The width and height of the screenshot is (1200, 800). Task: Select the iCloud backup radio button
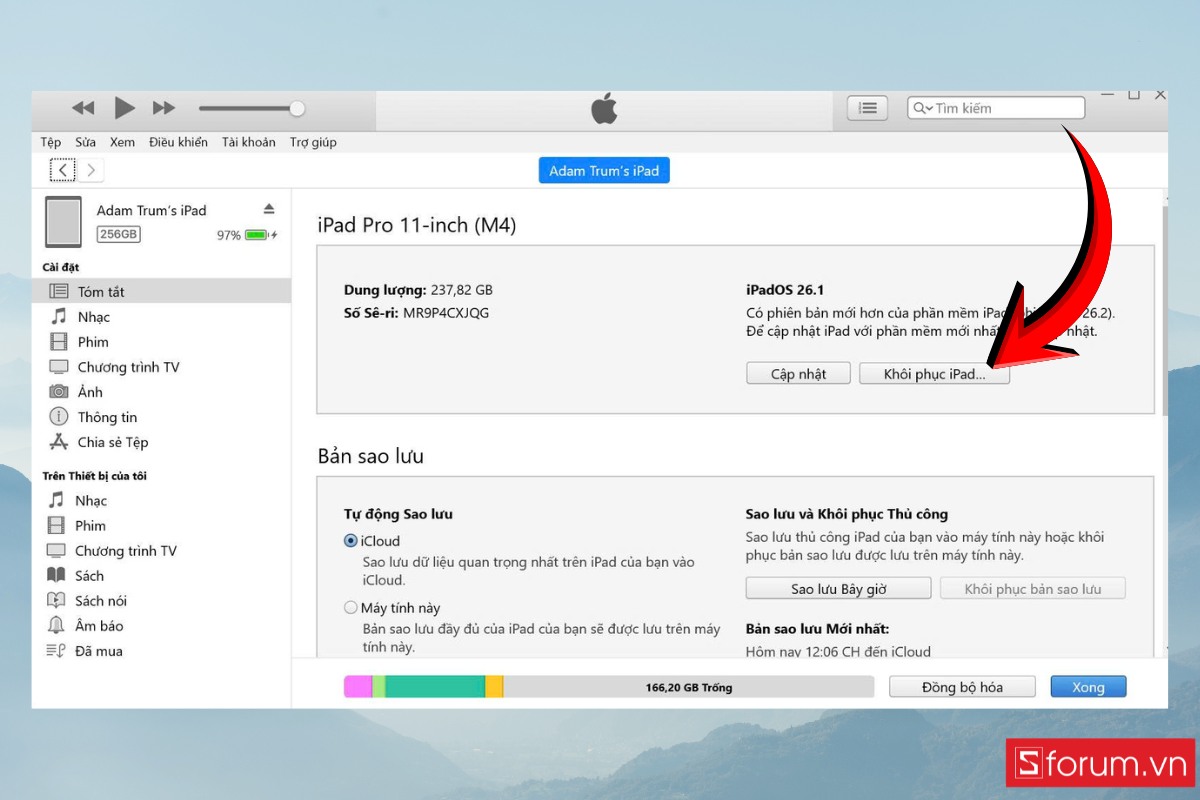point(350,540)
